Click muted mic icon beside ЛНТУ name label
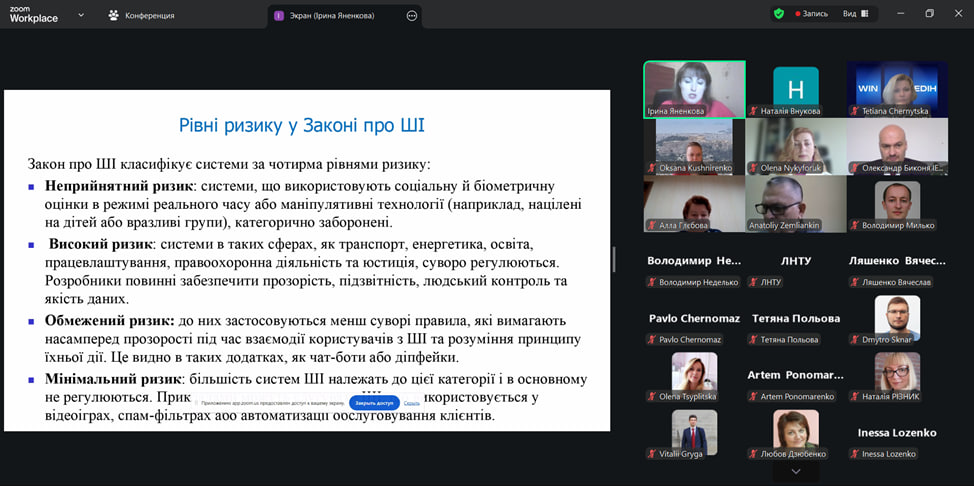This screenshot has height=486, width=974. click(753, 282)
